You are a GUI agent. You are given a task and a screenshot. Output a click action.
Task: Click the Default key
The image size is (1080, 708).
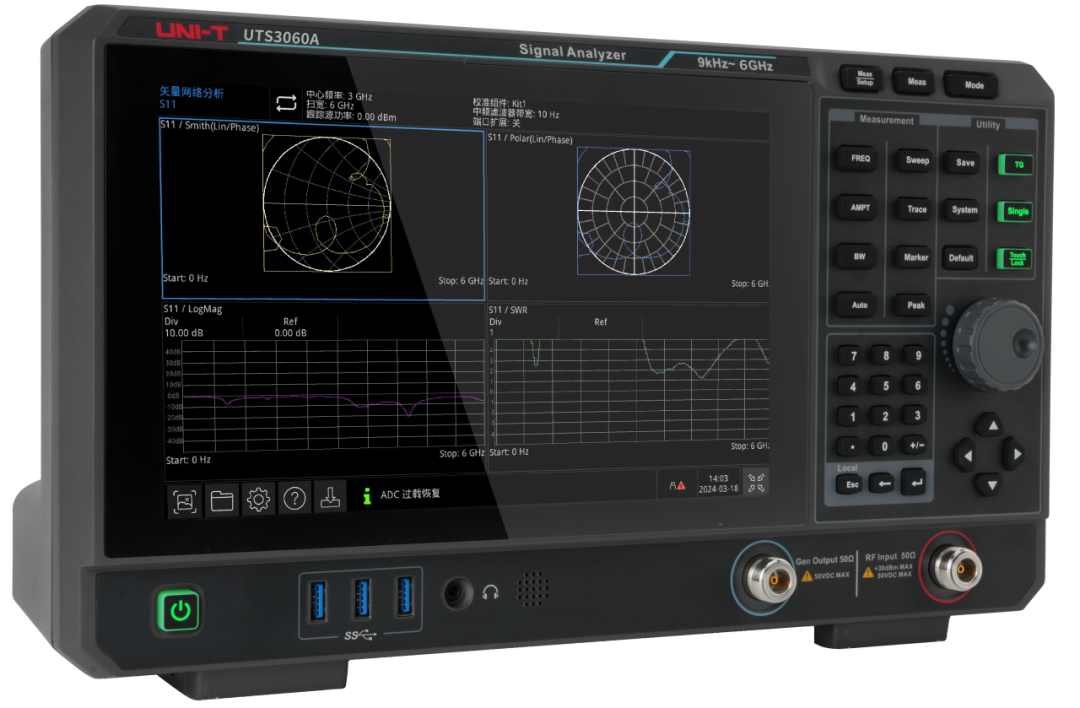point(960,258)
